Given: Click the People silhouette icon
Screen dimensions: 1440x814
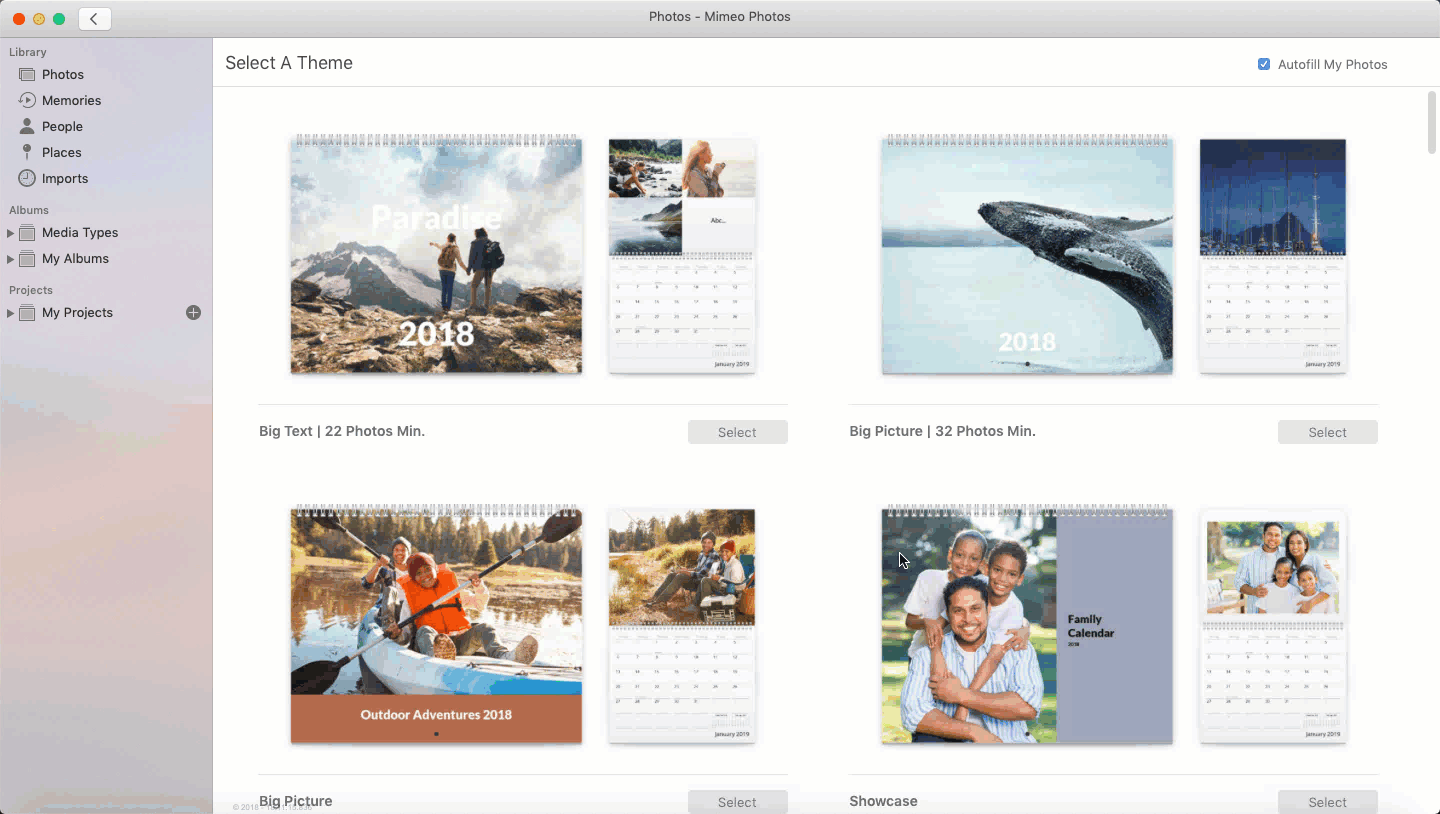Looking at the screenshot, I should tap(27, 126).
